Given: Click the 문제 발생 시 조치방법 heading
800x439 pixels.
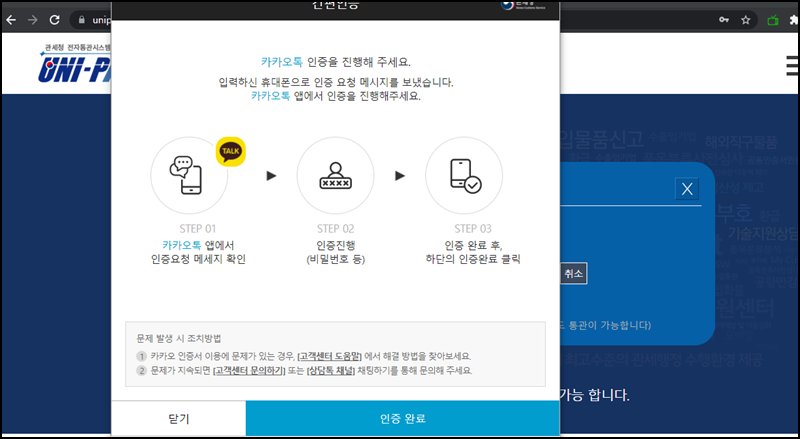Looking at the screenshot, I should point(179,338).
